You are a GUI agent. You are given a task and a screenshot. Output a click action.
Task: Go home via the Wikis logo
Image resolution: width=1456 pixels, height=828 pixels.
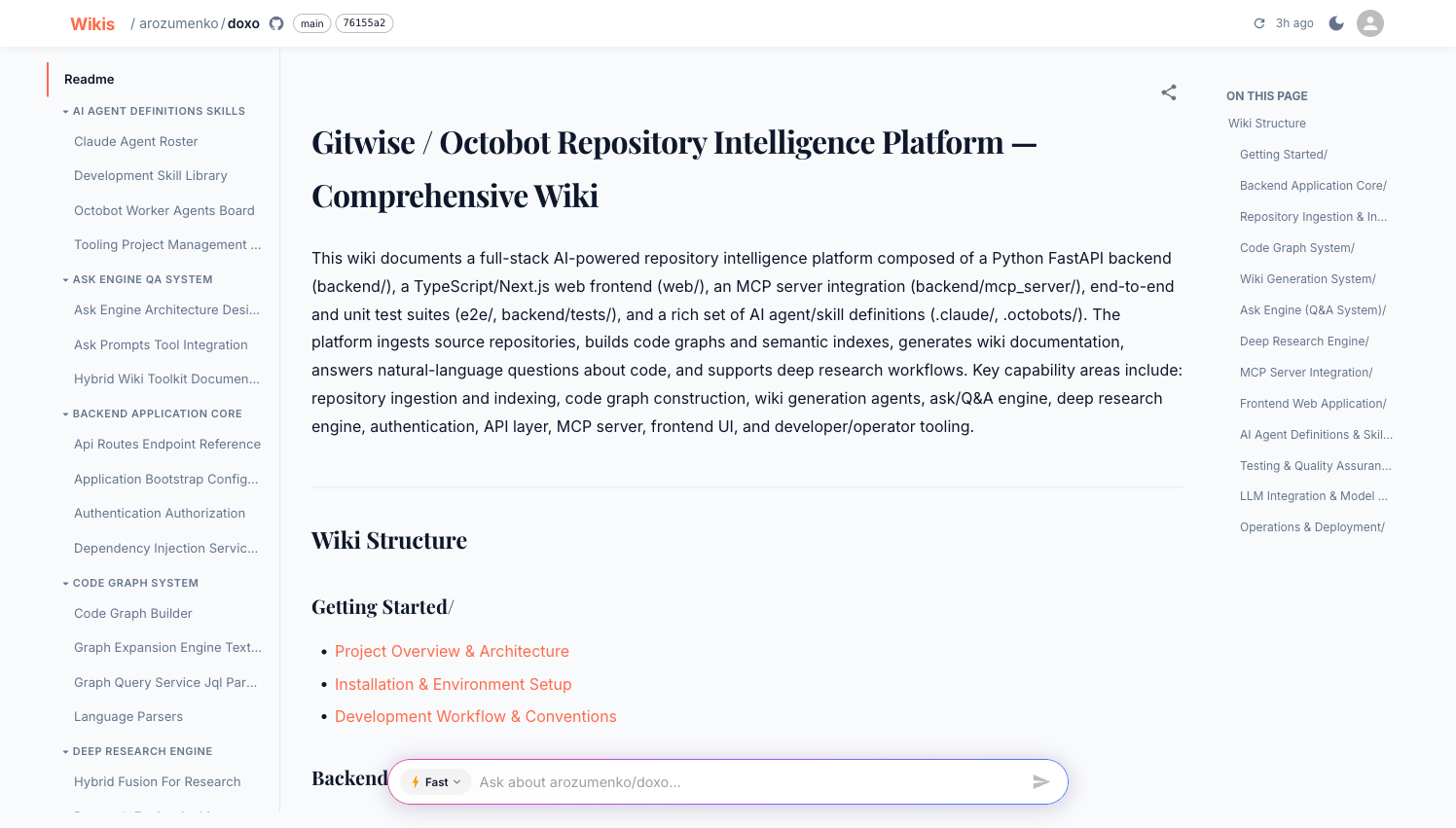(91, 23)
